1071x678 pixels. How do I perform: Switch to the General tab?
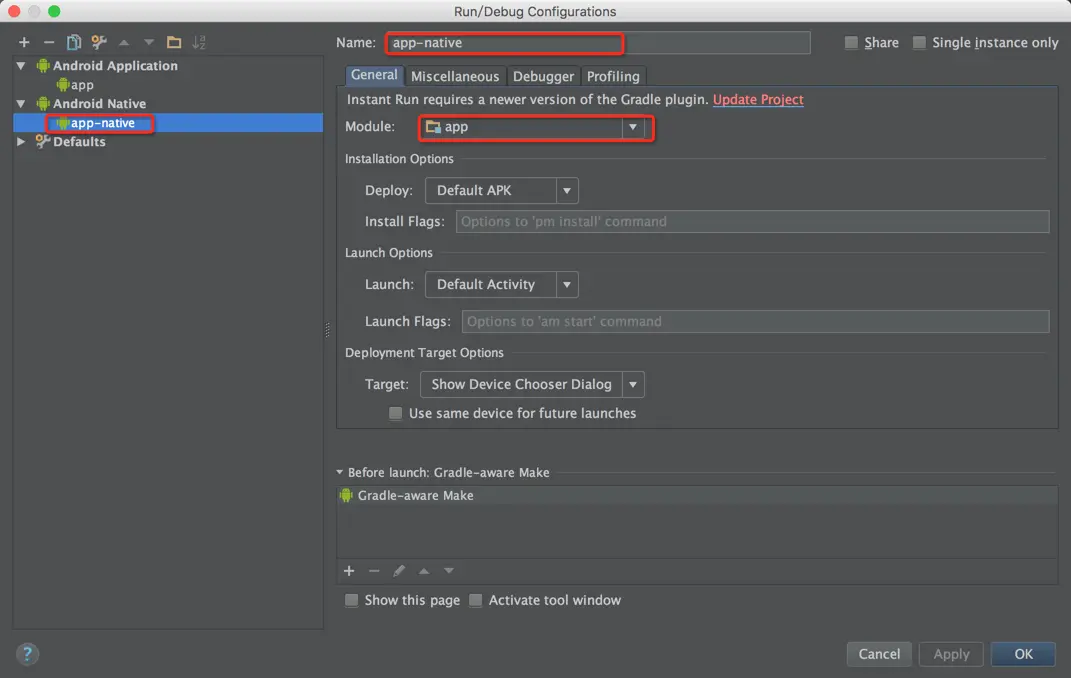click(374, 75)
